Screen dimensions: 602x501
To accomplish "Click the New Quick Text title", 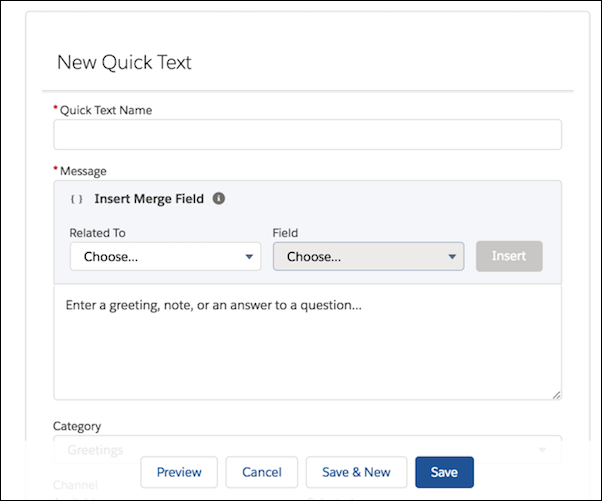I will 124,62.
